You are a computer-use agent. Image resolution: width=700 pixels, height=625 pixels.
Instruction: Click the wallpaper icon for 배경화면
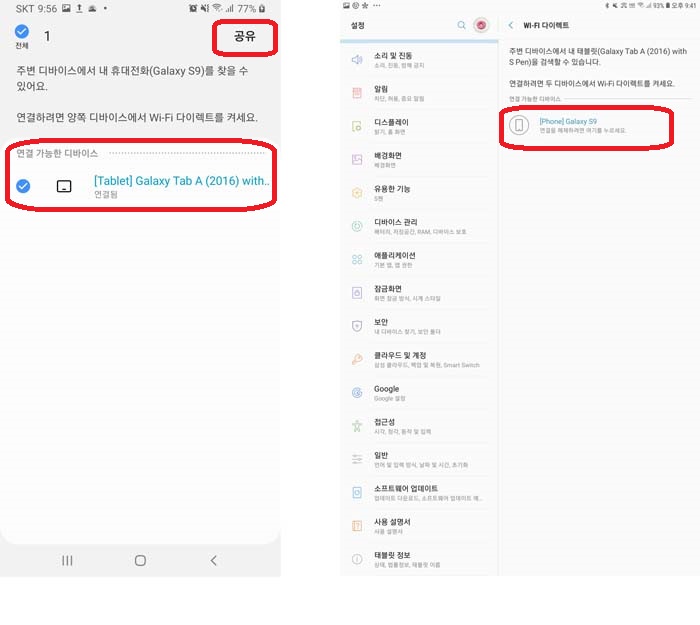tap(357, 159)
